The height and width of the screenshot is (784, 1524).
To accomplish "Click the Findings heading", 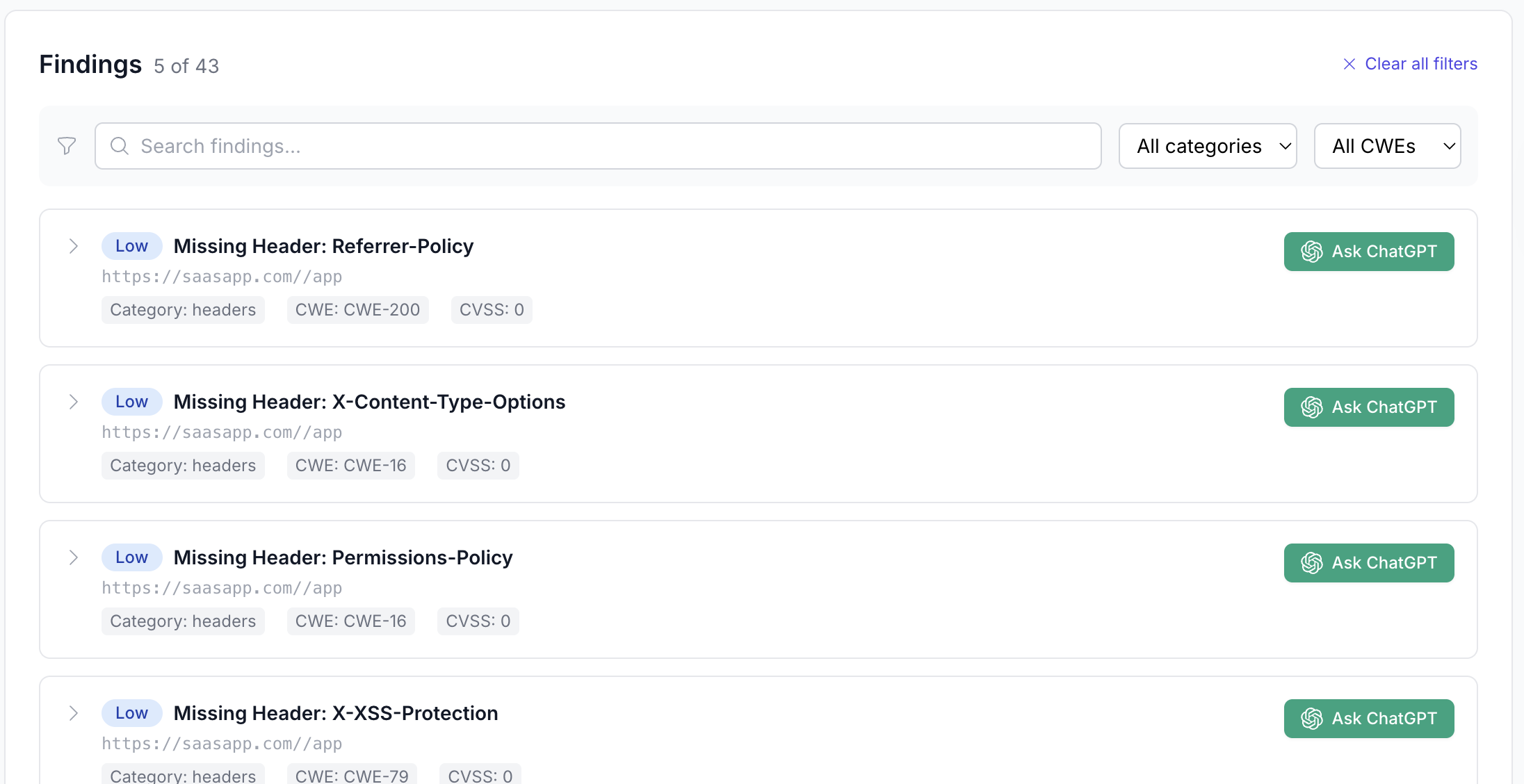I will pos(90,65).
